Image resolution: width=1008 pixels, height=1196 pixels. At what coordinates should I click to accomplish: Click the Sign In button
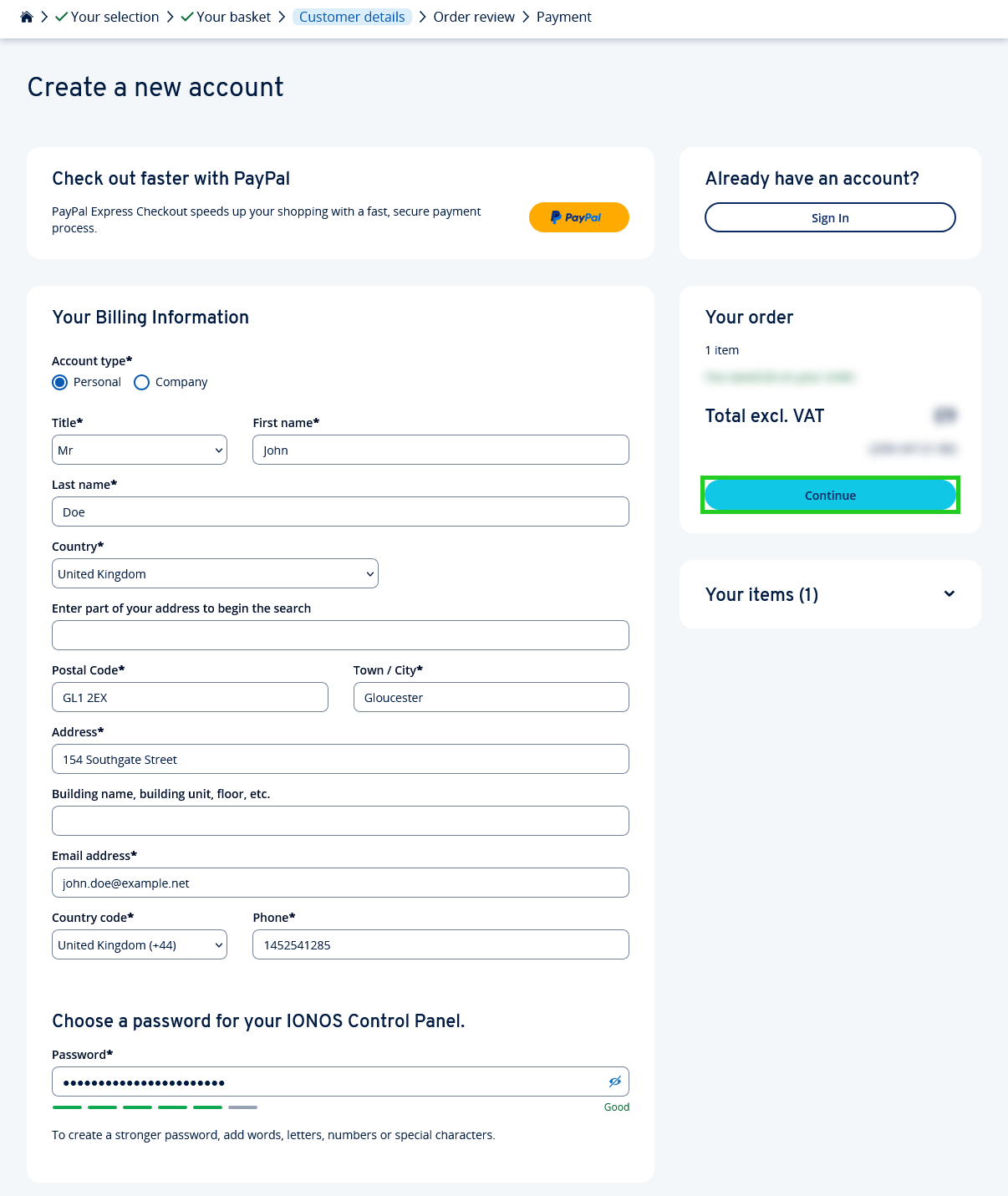830,217
